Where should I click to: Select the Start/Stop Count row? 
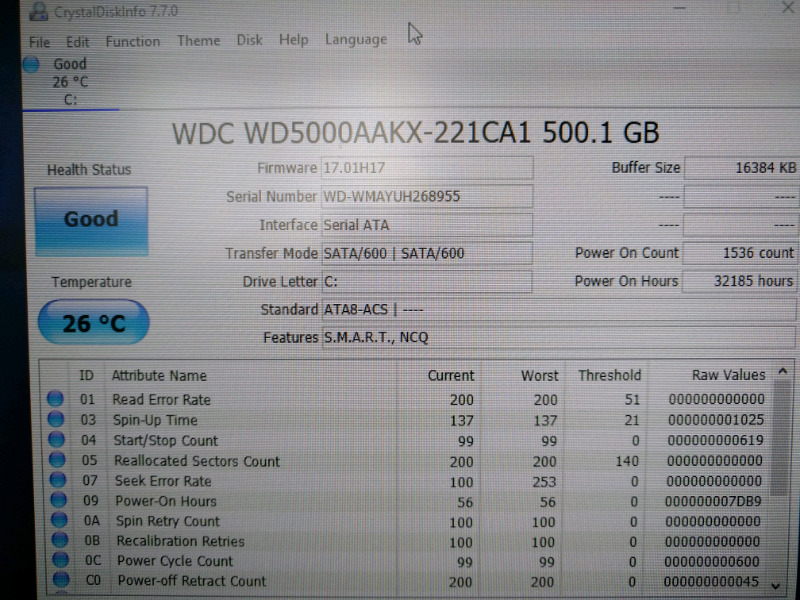coord(407,440)
